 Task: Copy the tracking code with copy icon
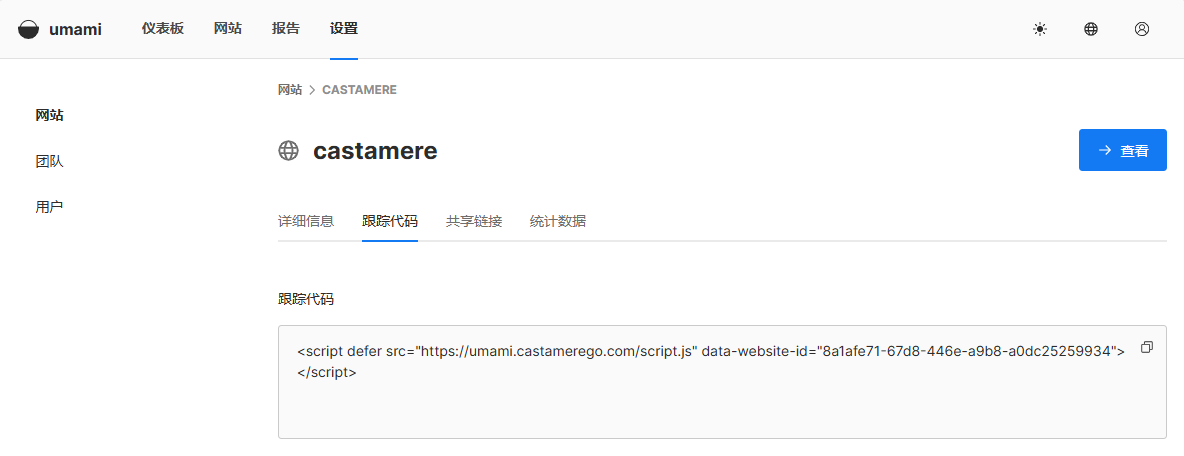click(1147, 347)
